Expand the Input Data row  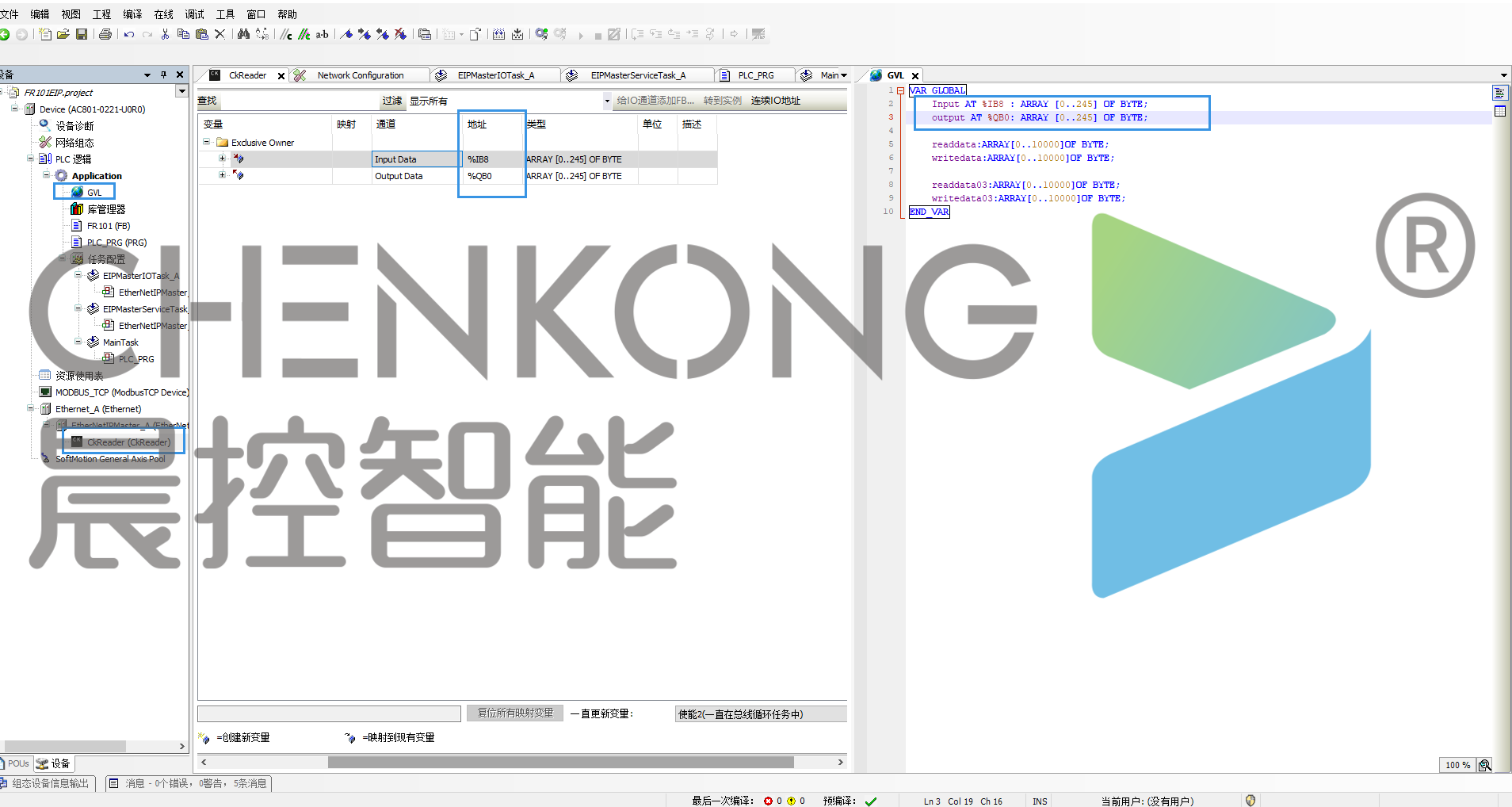pos(222,159)
